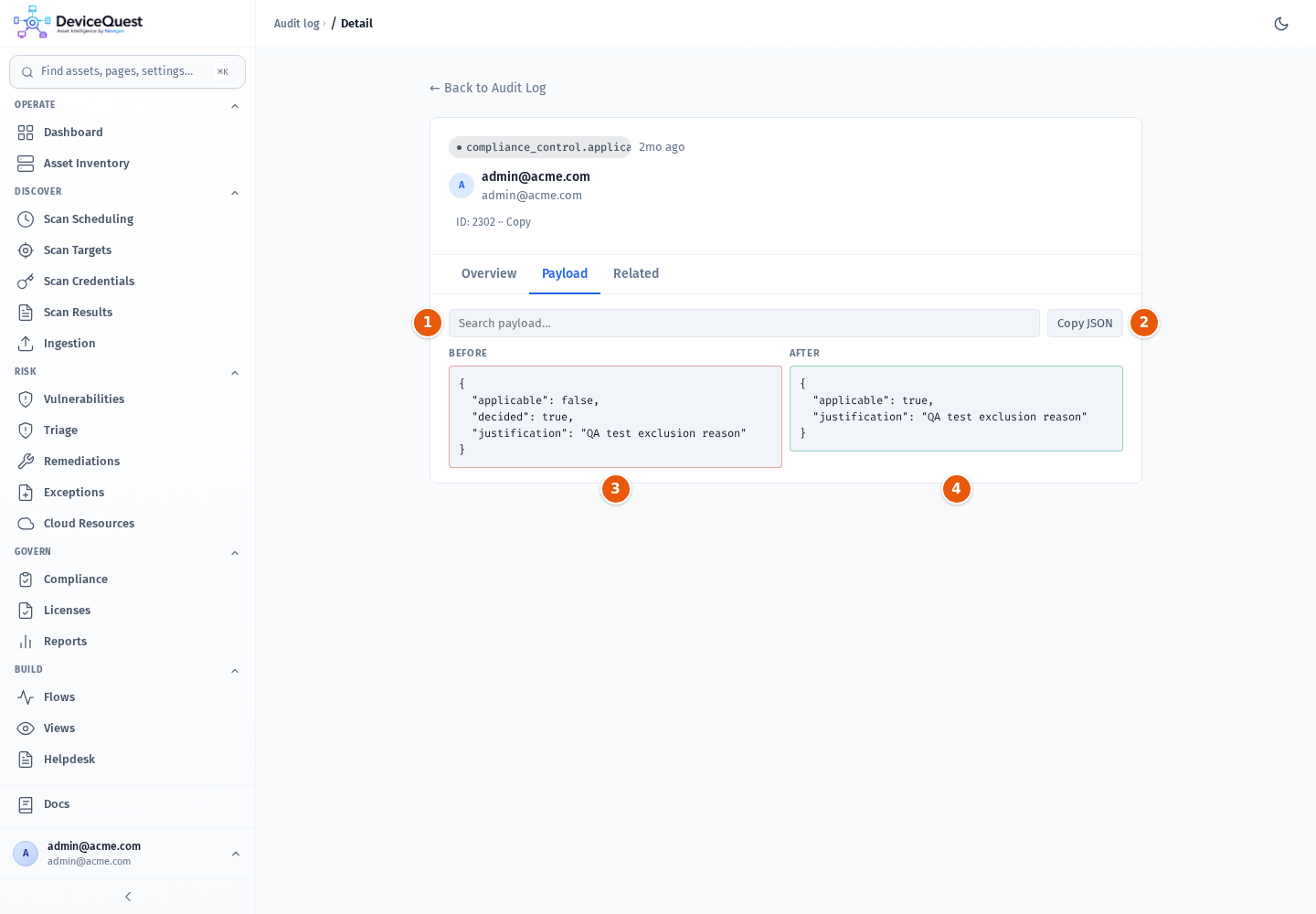Image resolution: width=1316 pixels, height=914 pixels.
Task: Click the Before payload JSON block
Action: (615, 417)
